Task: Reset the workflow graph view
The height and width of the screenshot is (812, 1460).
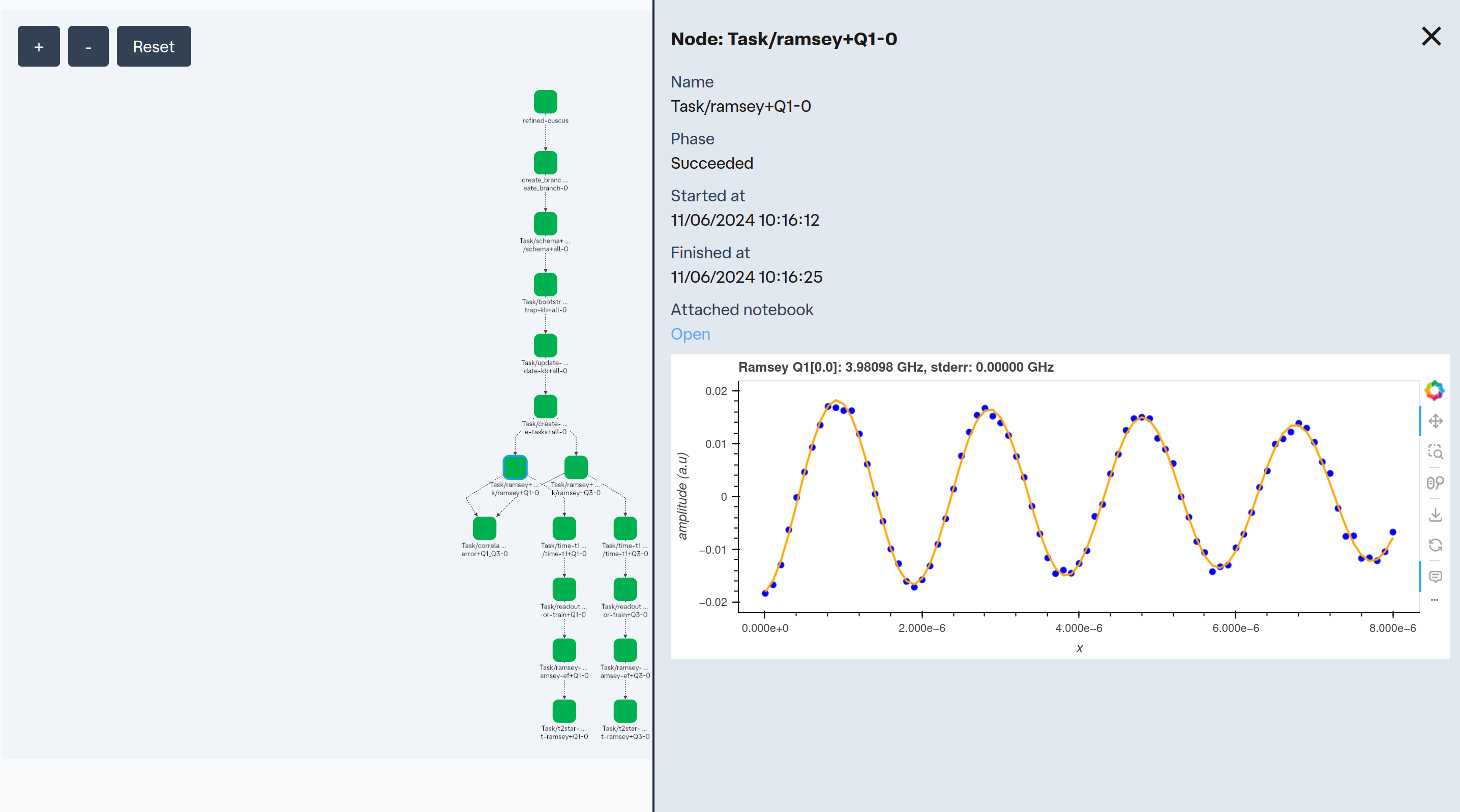Action: pyautogui.click(x=154, y=46)
